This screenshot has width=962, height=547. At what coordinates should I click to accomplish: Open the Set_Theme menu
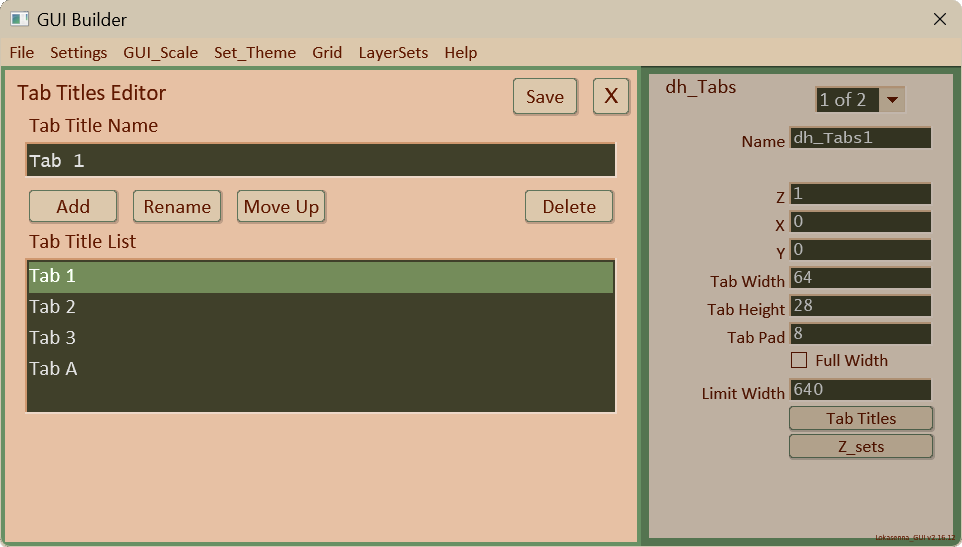pos(255,53)
